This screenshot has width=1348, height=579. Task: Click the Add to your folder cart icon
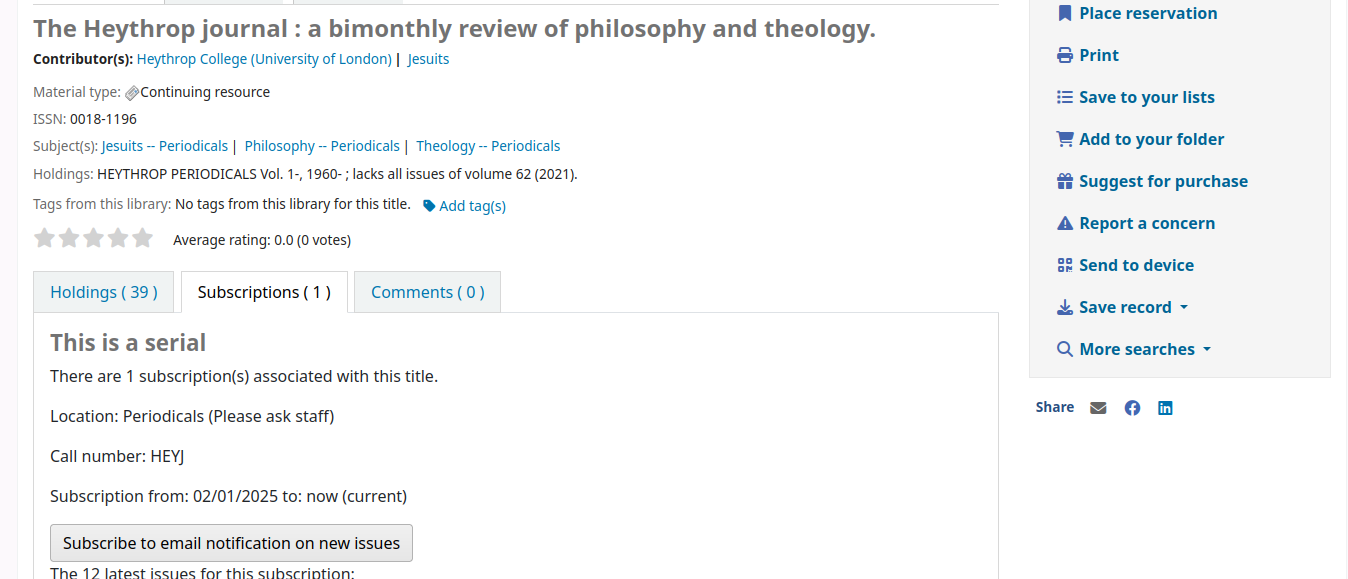click(1065, 140)
